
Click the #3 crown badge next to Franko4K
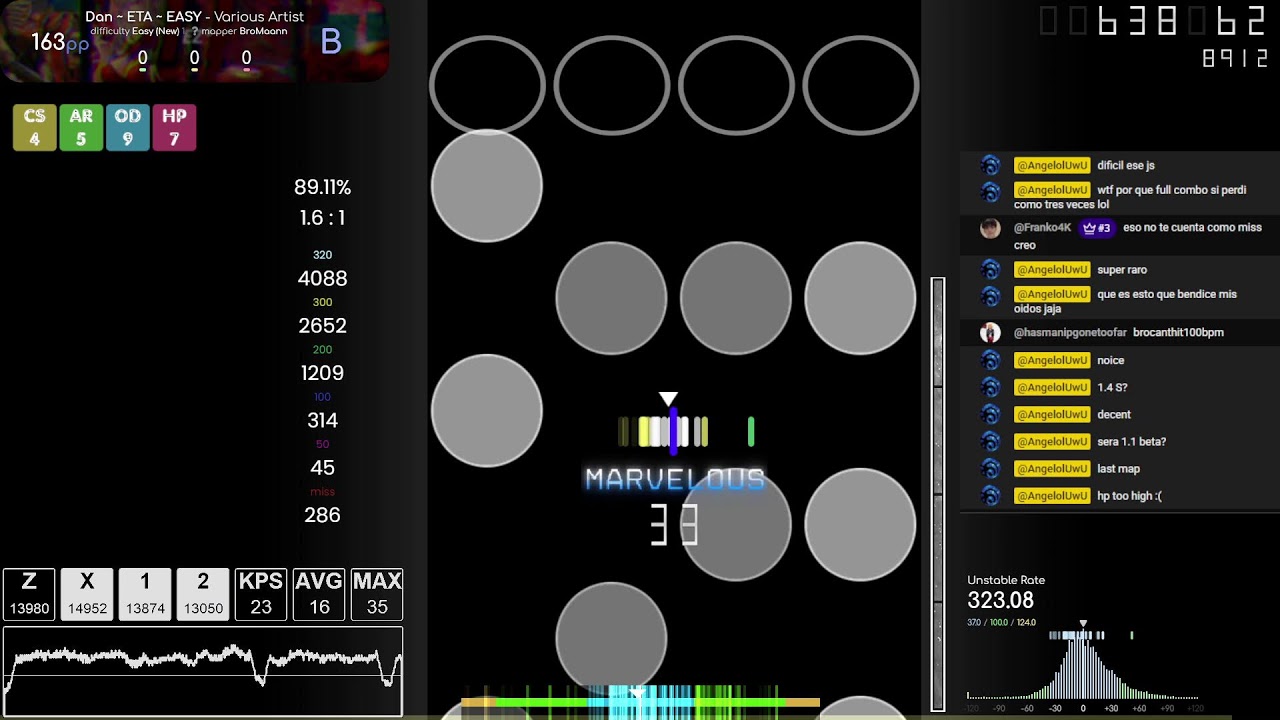[1097, 228]
